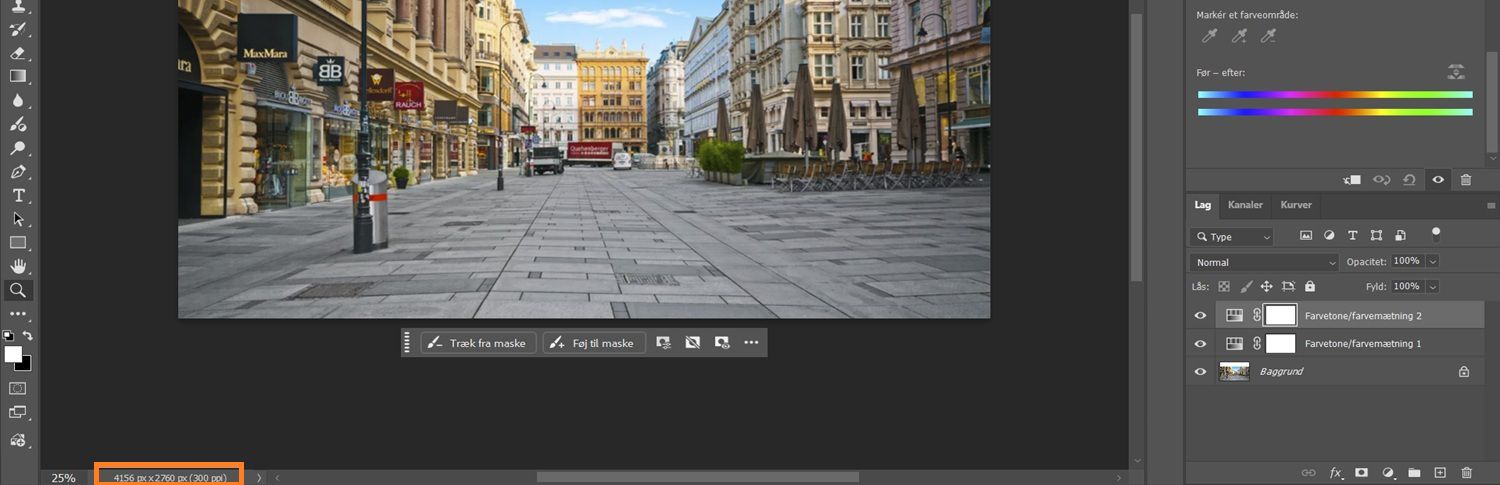
Task: Filter layers by shape layers
Action: point(1376,236)
